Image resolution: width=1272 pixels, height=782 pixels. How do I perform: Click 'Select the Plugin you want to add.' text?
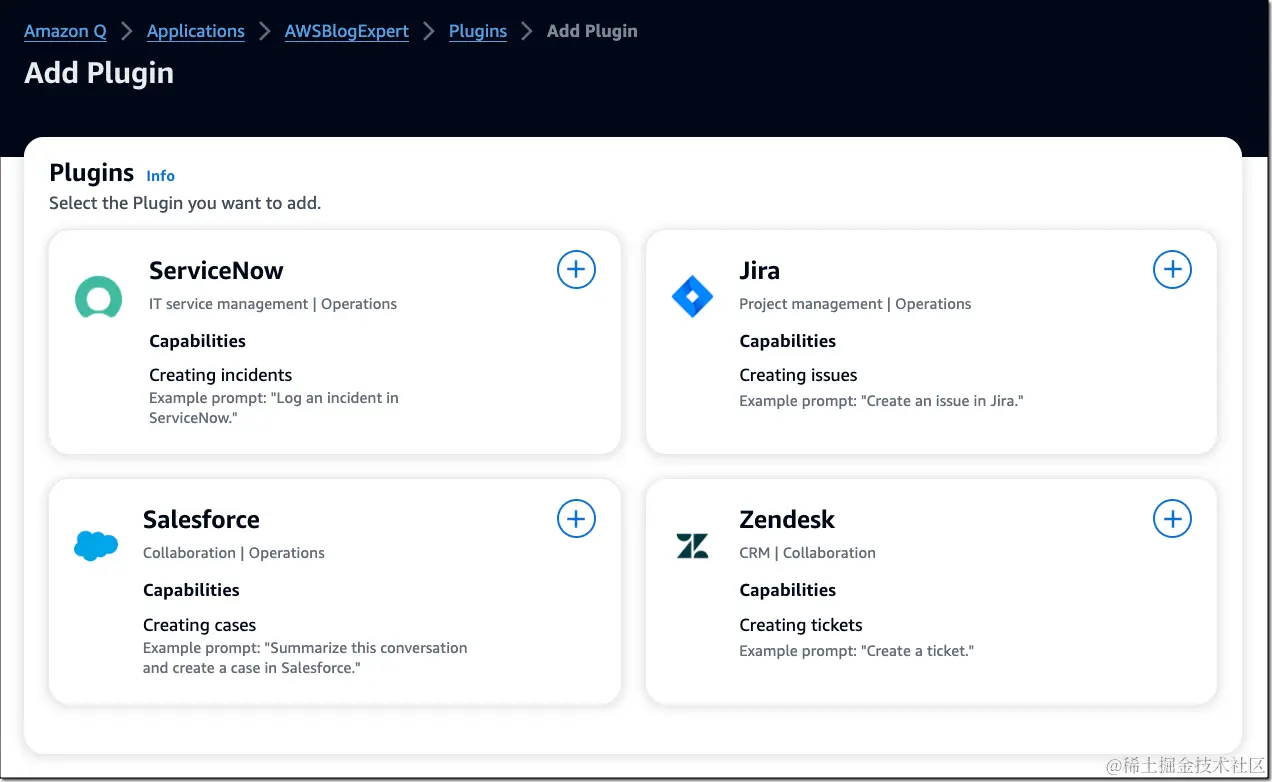tap(185, 203)
